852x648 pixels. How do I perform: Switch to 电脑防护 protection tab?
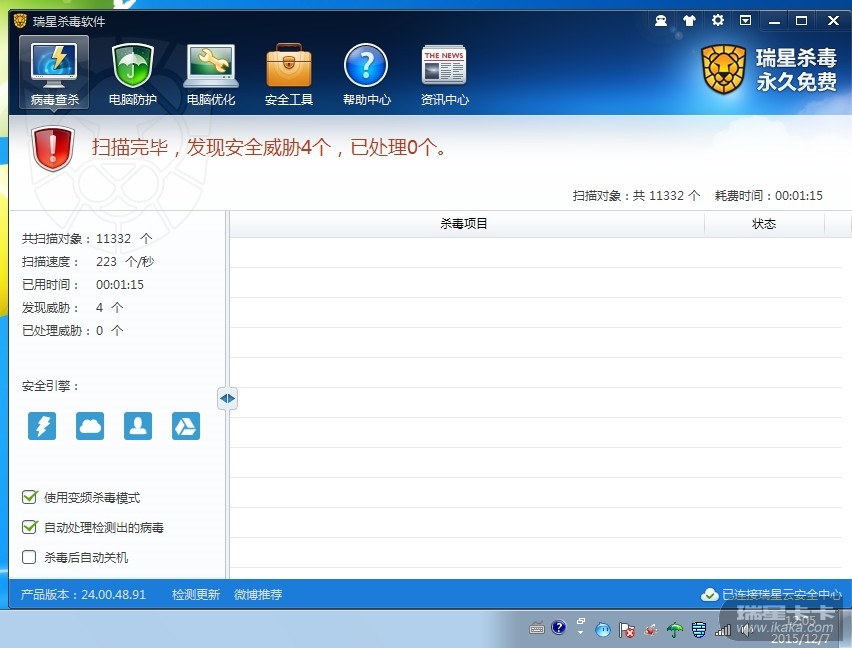pyautogui.click(x=133, y=73)
